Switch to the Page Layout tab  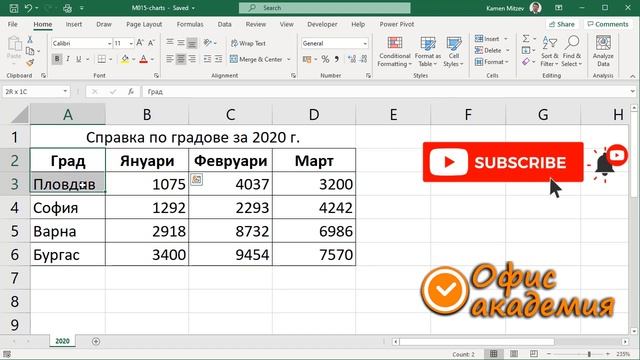[144, 24]
